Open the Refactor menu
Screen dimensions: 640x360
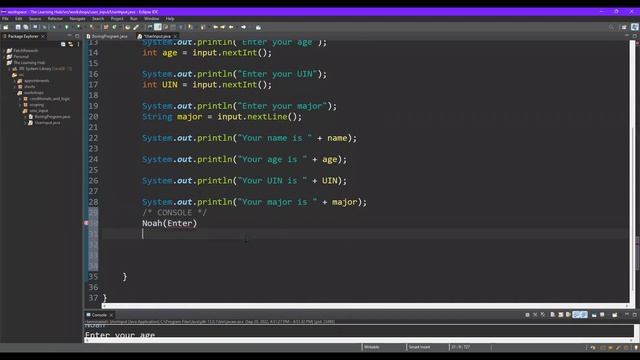pyautogui.click(x=55, y=19)
